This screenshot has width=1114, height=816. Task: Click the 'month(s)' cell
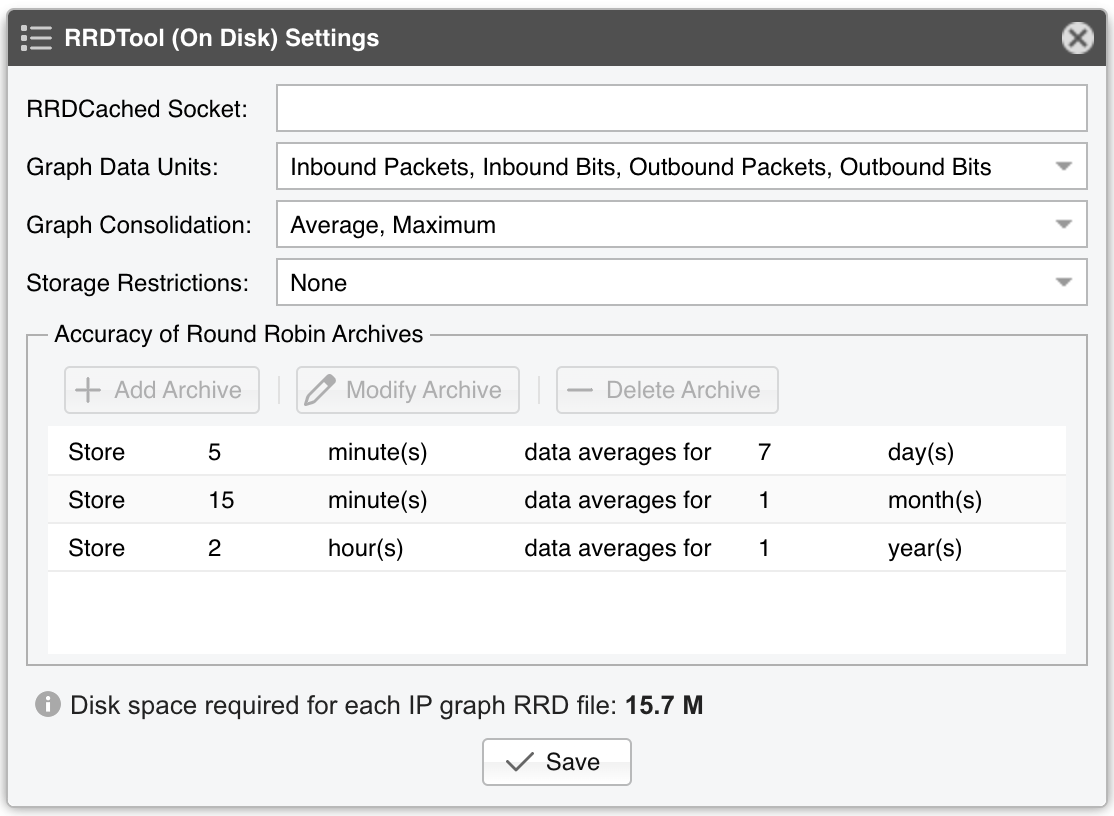pos(935,501)
